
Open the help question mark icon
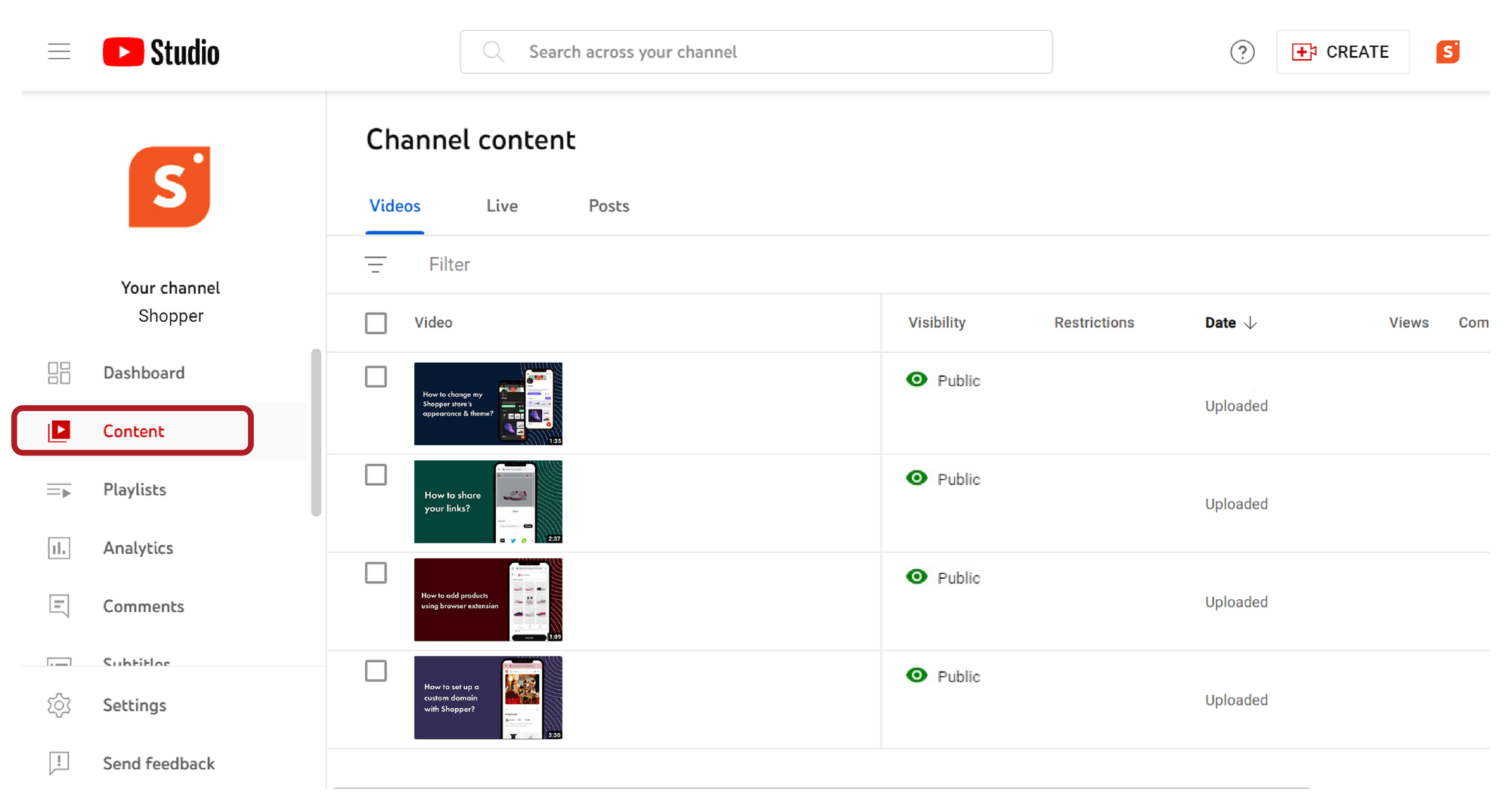1242,52
